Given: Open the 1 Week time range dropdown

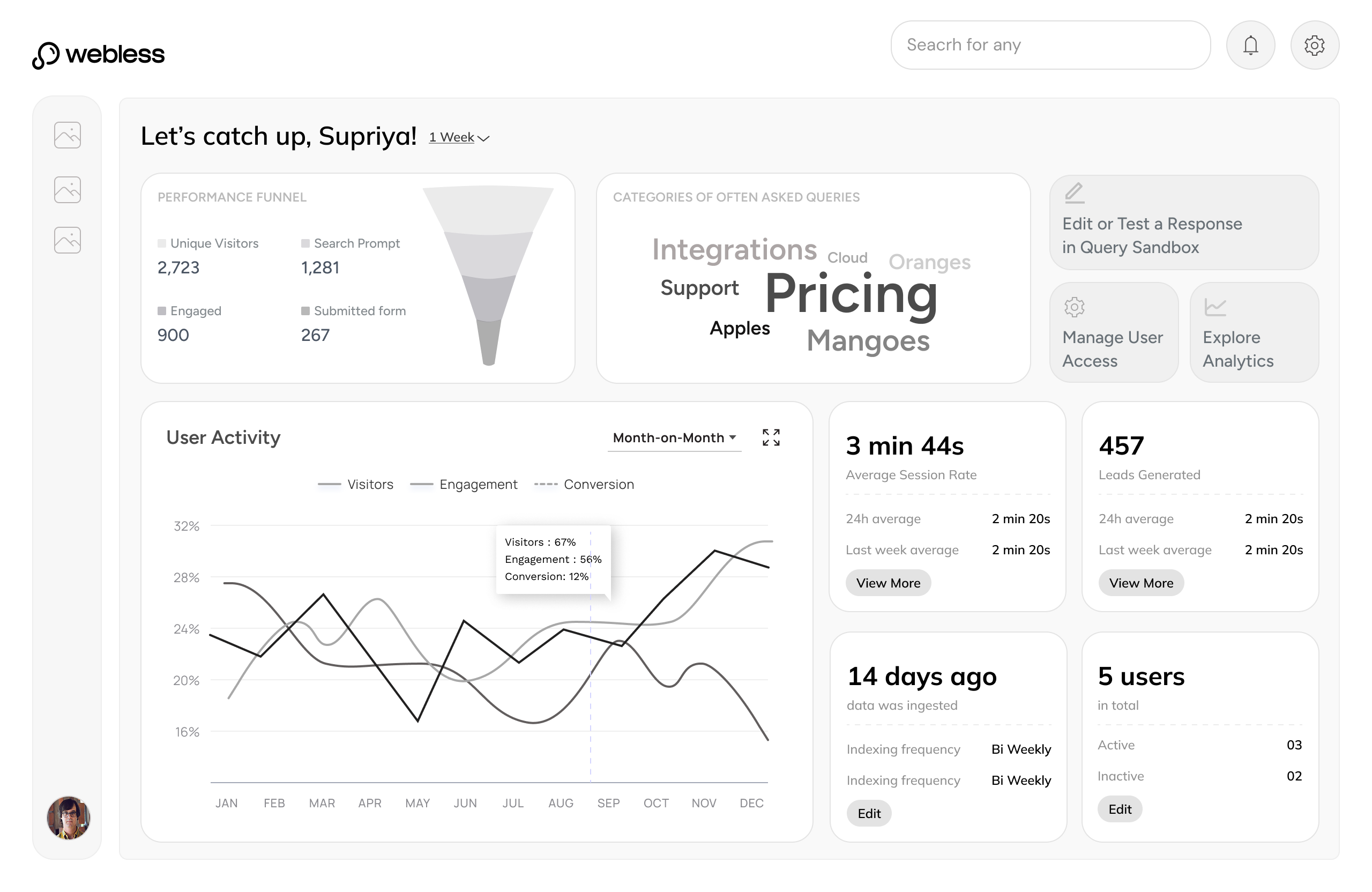Looking at the screenshot, I should point(459,137).
